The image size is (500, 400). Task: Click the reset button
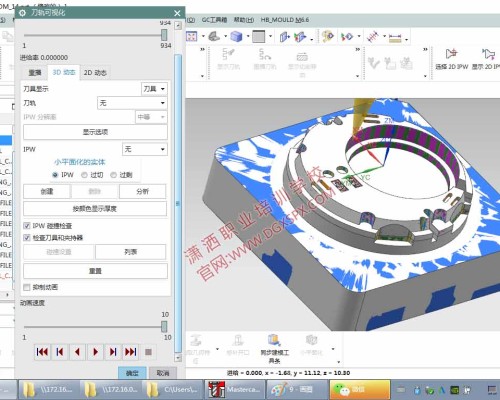[95, 271]
